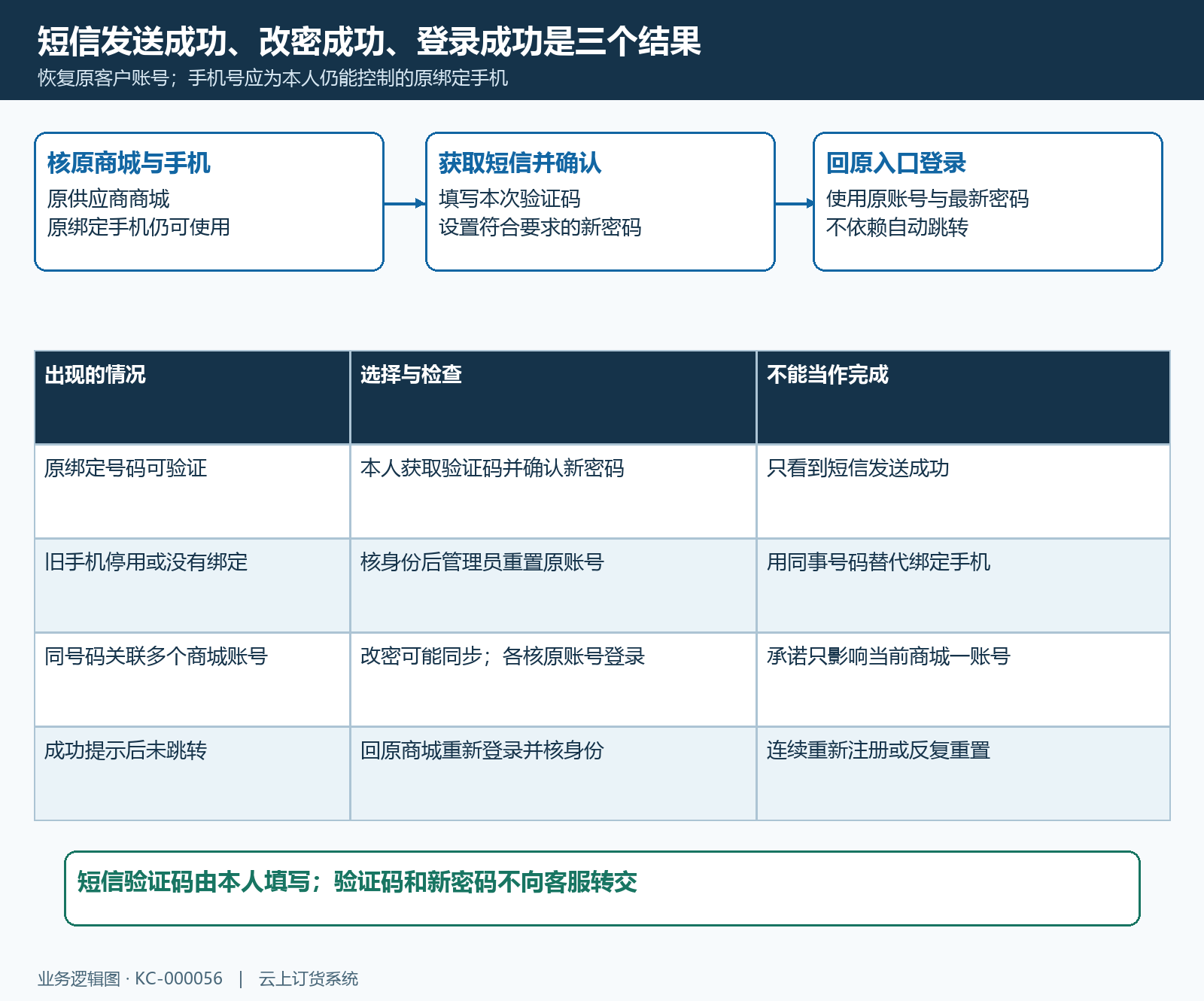
Task: Click the line 填写本次验证码
Action: (x=509, y=199)
